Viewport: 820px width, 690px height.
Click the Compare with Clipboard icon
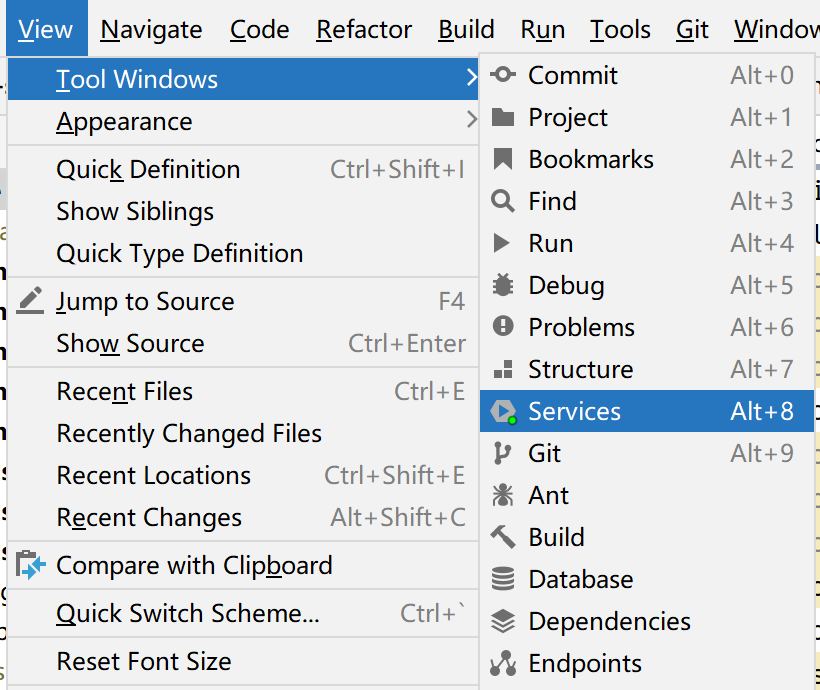pos(31,565)
